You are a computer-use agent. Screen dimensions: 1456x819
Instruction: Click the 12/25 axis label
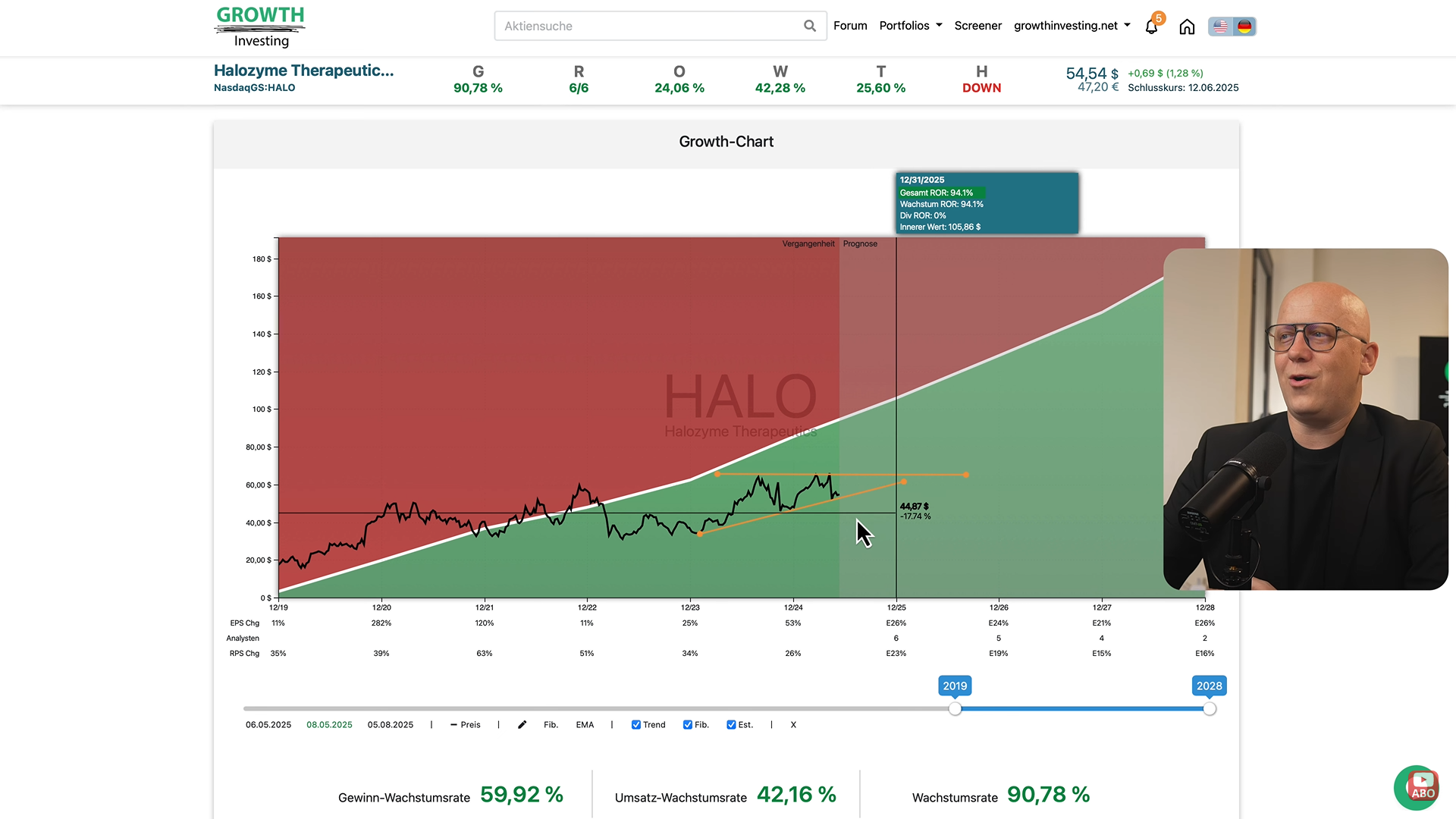[x=896, y=607]
